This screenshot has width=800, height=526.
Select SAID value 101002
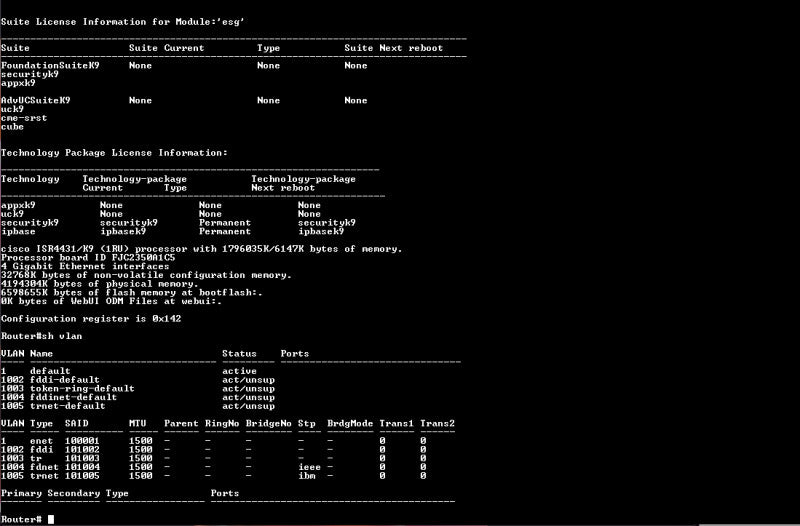[82, 449]
